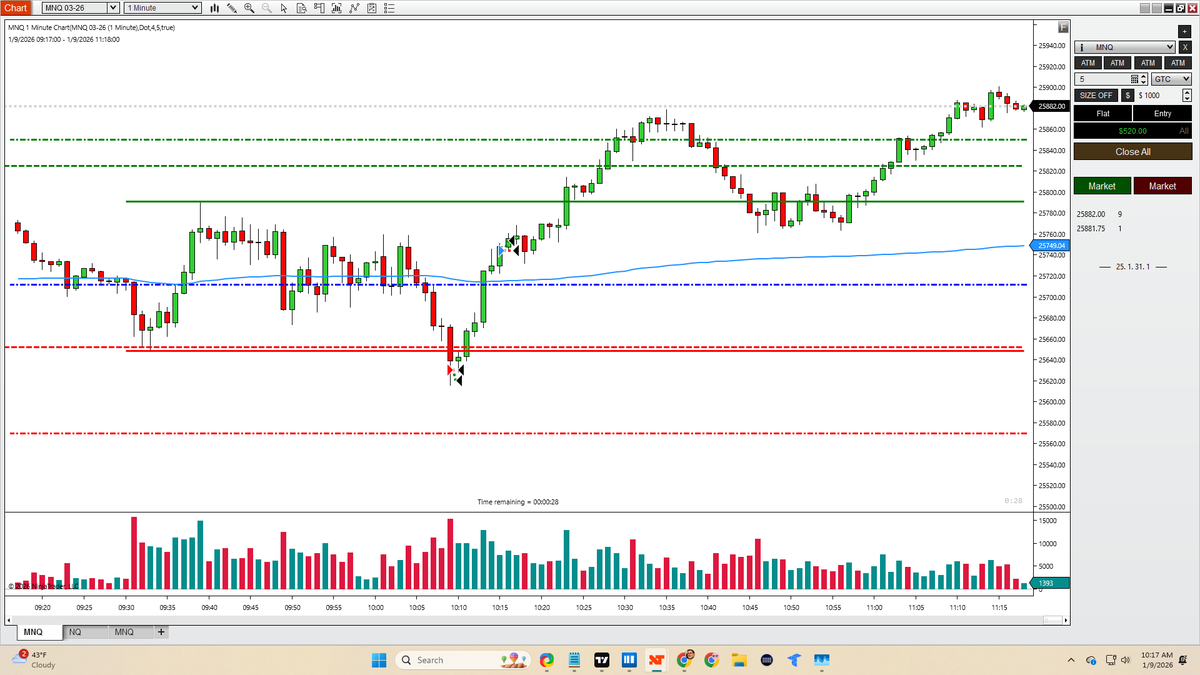Click the plus button in Chart Trader panel
The width and height of the screenshot is (1200, 675).
point(1184,31)
